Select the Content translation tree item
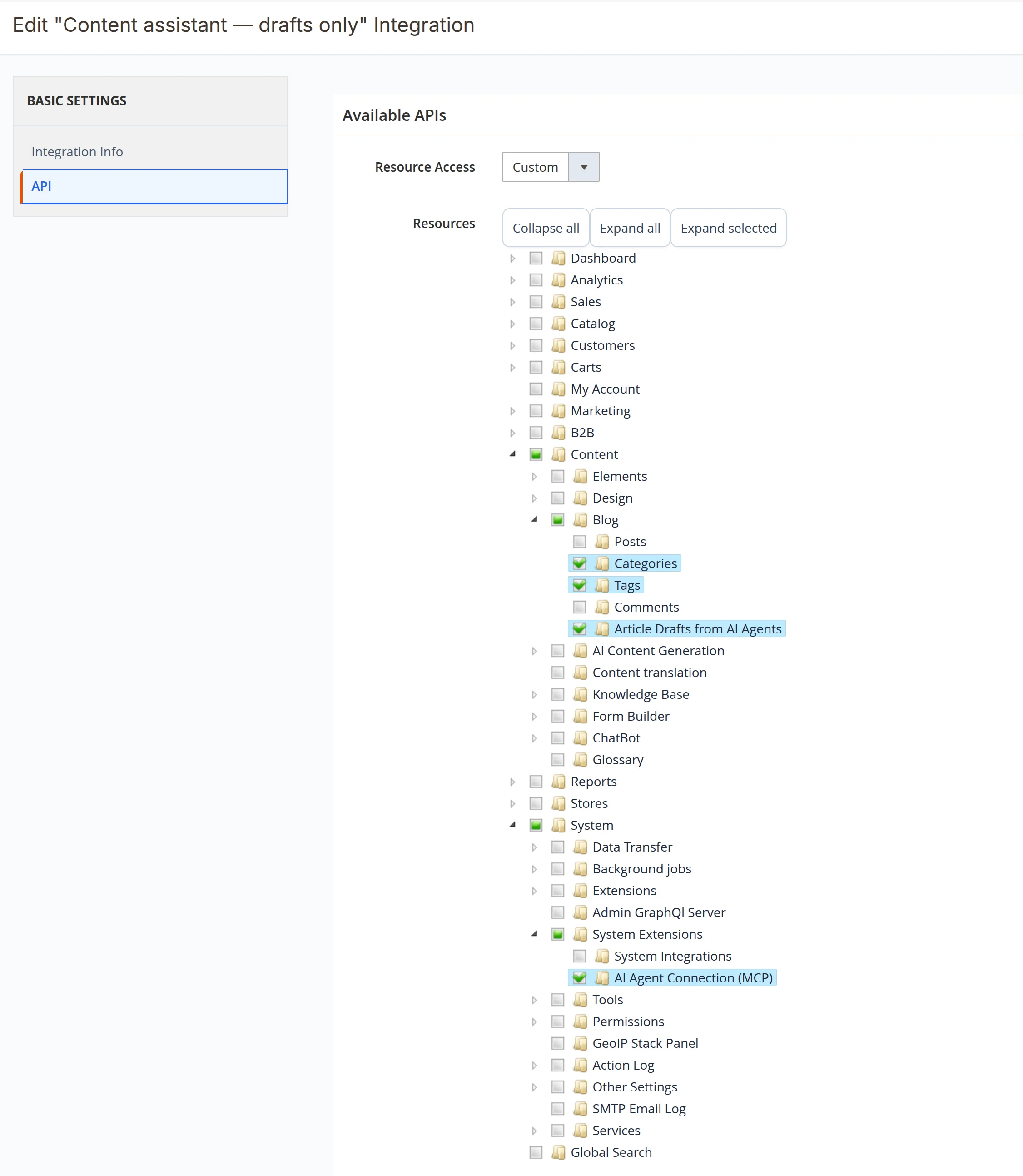 650,673
